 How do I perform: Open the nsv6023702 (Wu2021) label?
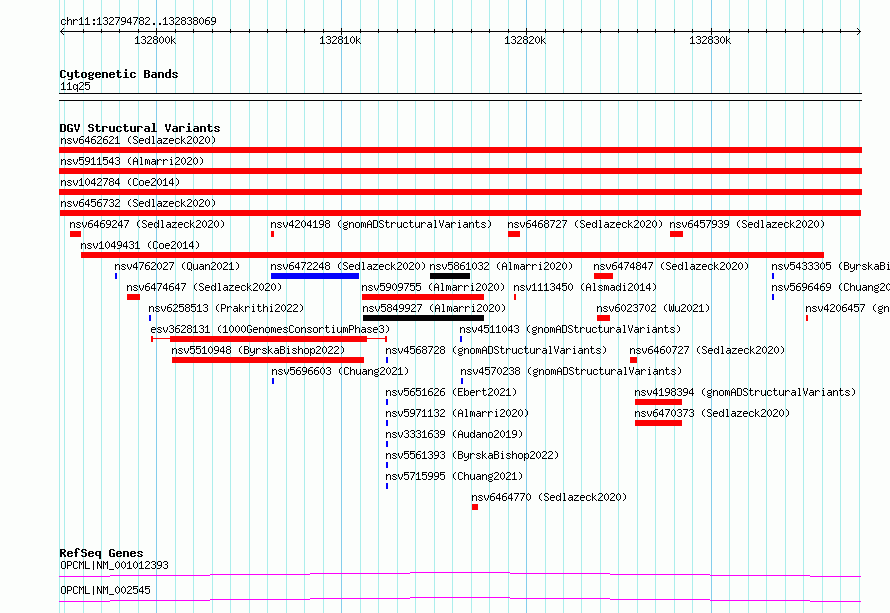pos(653,308)
